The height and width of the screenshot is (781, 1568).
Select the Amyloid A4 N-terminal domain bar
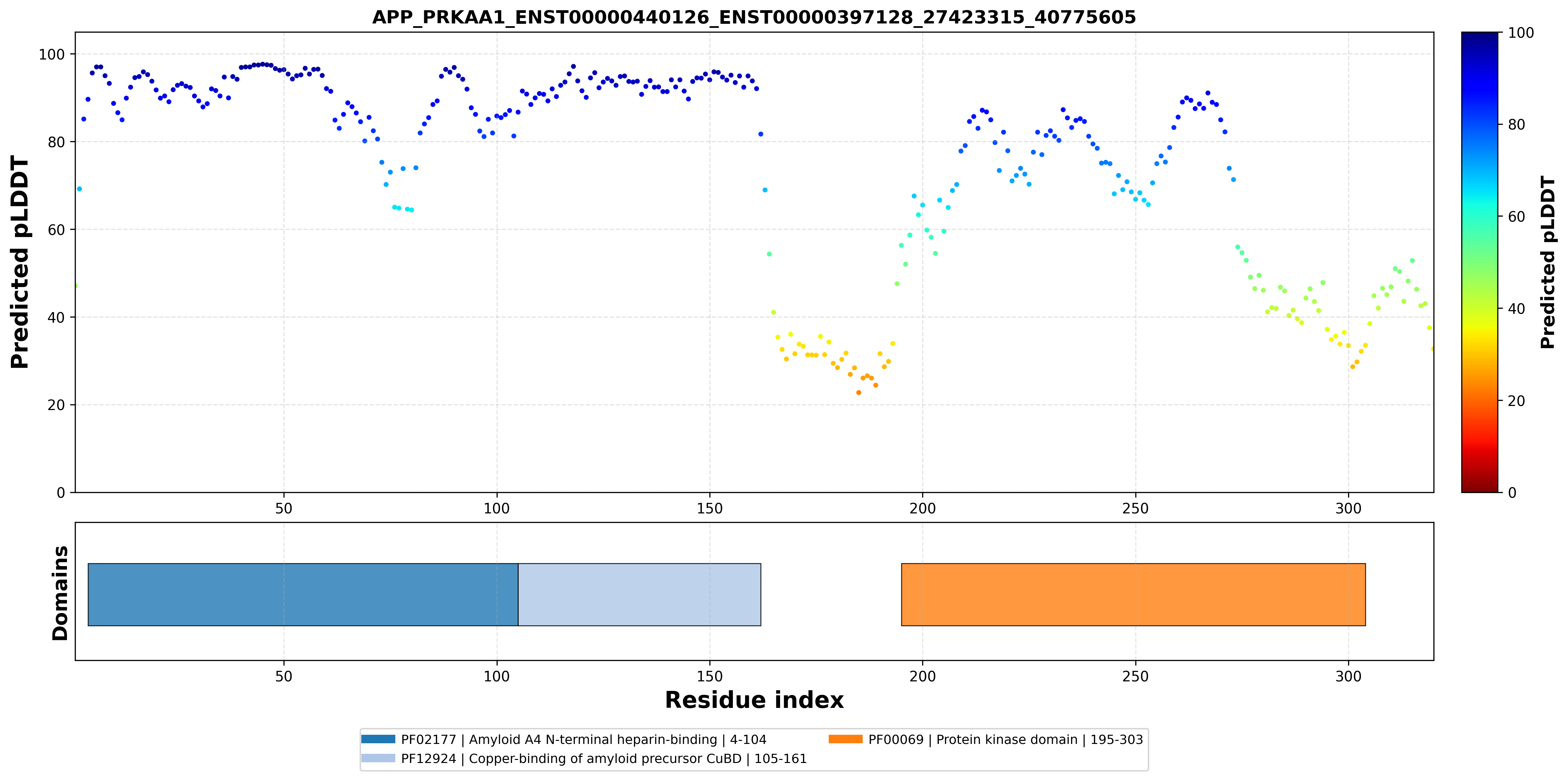[303, 595]
